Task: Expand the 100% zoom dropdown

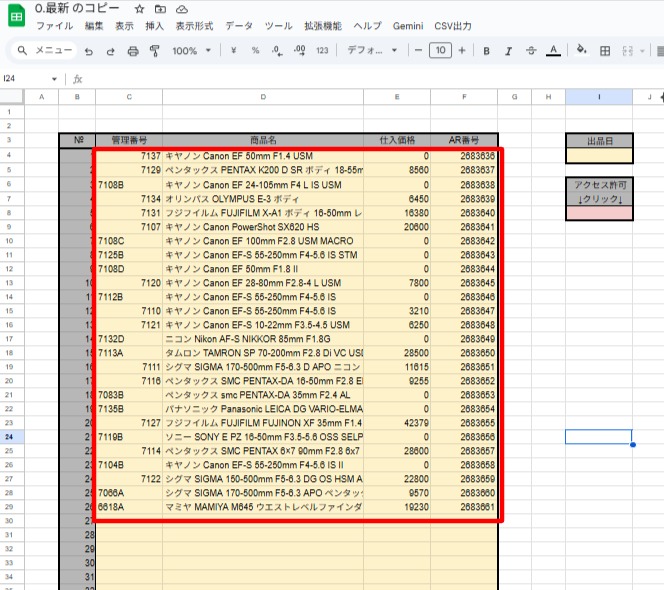Action: (191, 51)
